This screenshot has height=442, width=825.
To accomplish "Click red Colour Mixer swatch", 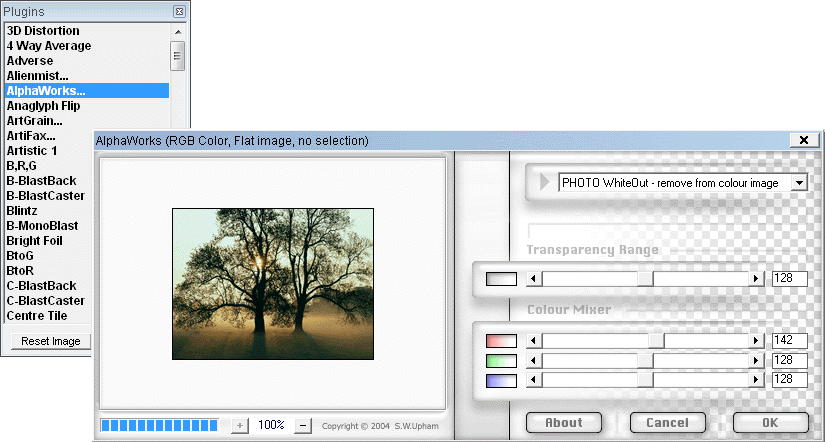I will [501, 341].
